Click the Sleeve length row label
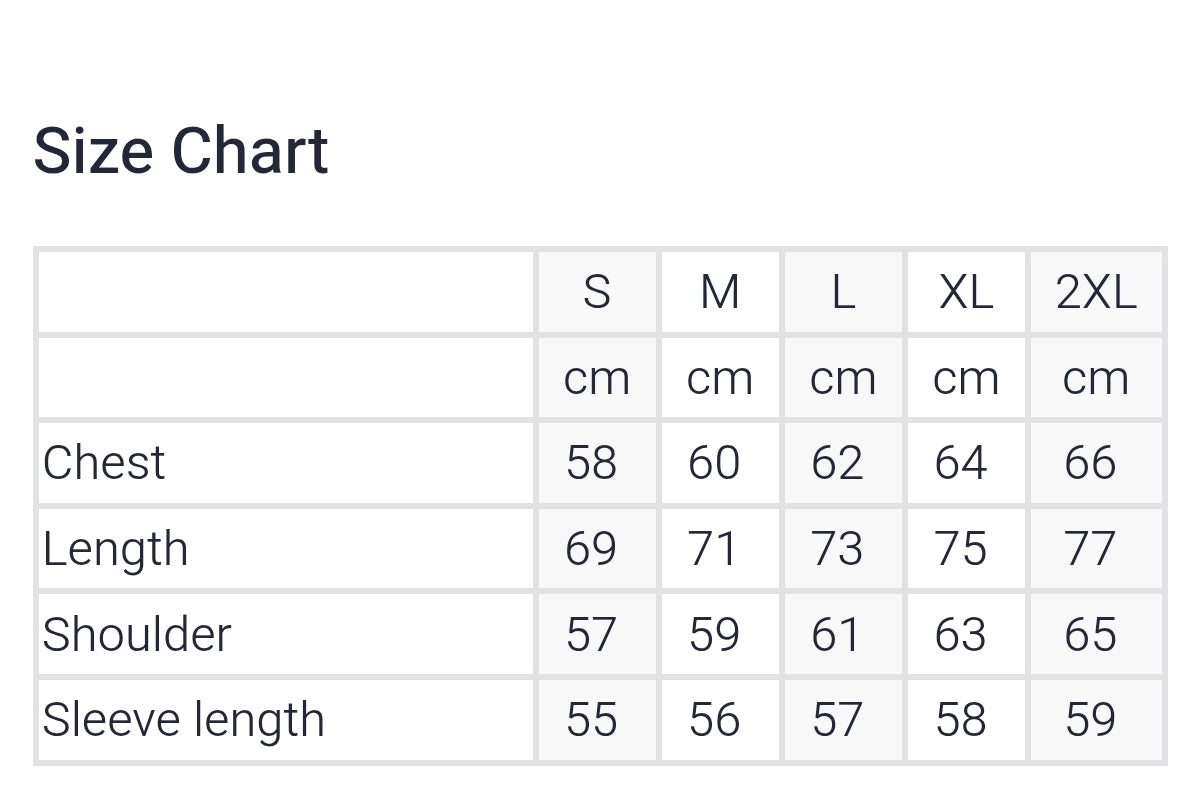Screen dimensions: 1200x809 point(184,720)
